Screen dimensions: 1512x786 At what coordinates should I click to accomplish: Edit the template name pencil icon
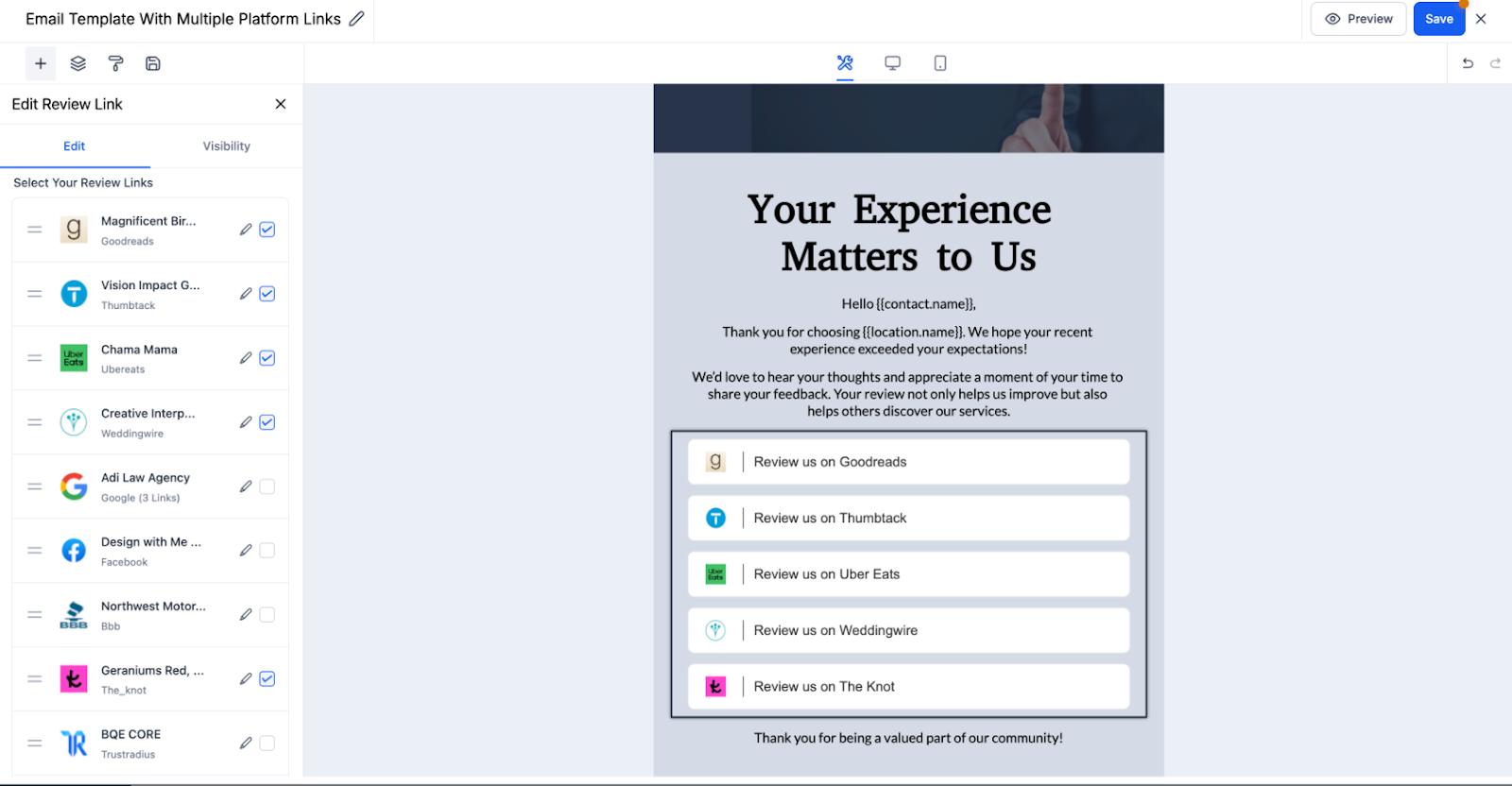356,19
